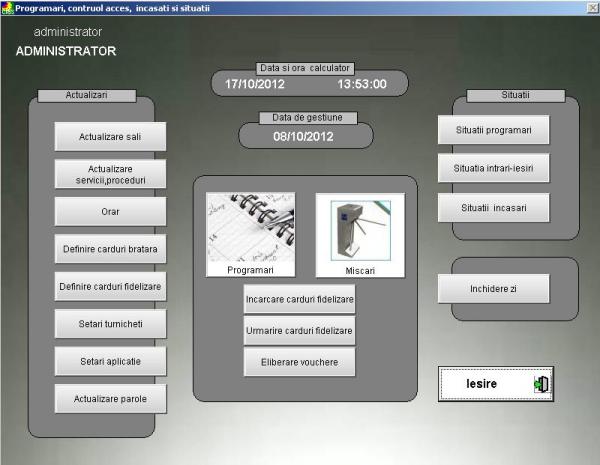Screen dimensions: 600x465
Task: Open Definire carduri fidelizare
Action: click(110, 286)
